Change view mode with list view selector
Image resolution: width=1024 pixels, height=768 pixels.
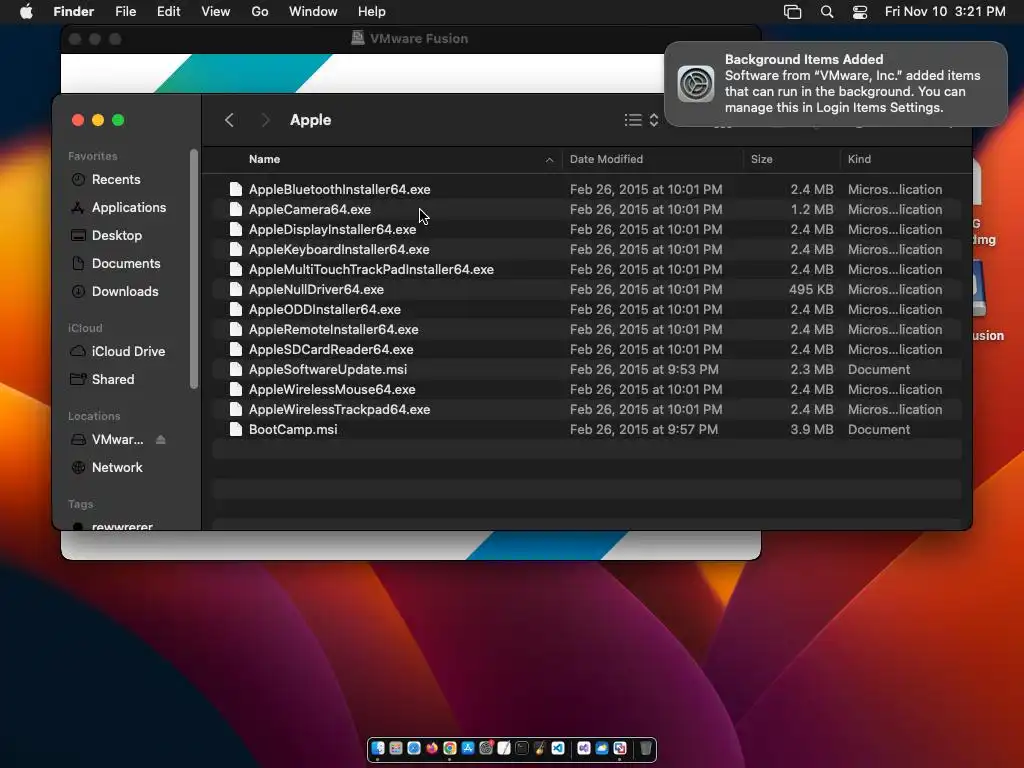pos(641,120)
